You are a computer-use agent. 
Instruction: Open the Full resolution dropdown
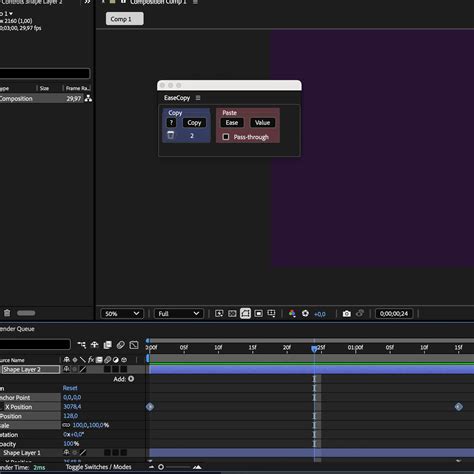(x=179, y=314)
